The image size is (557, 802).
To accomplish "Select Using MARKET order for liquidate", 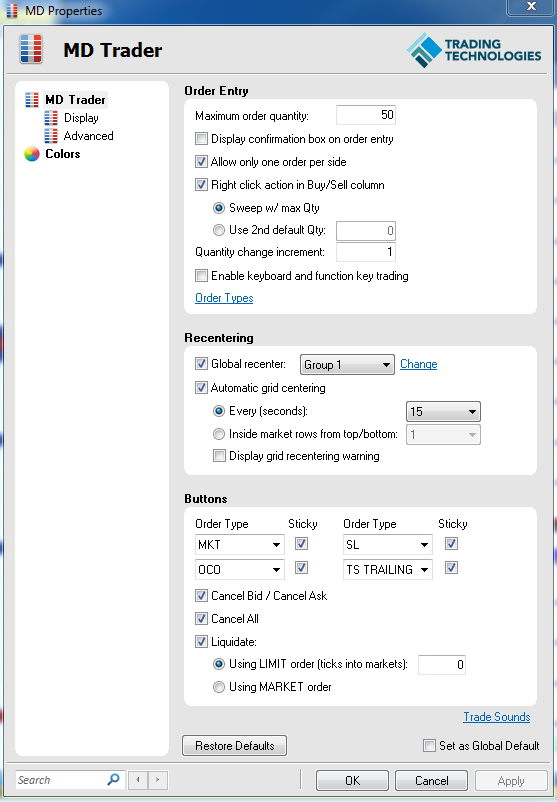I will (219, 687).
